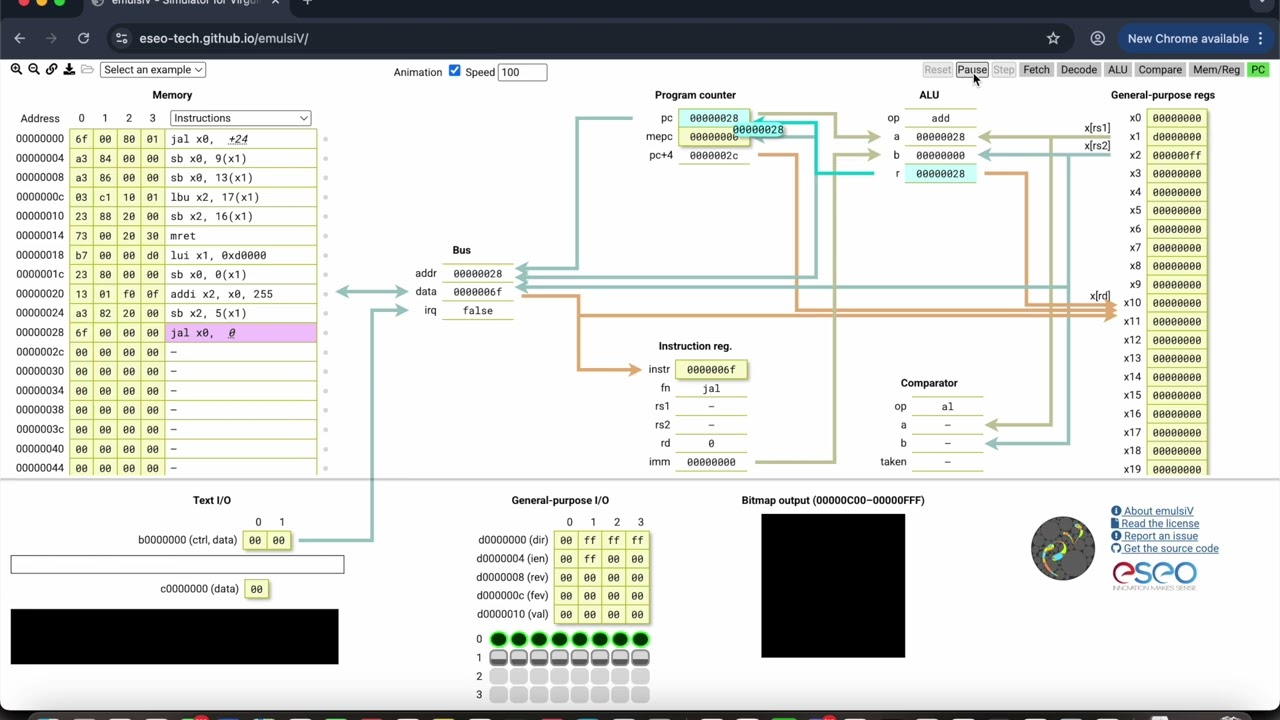Click the Compare step button
Viewport: 1280px width, 720px height.
(x=1160, y=70)
